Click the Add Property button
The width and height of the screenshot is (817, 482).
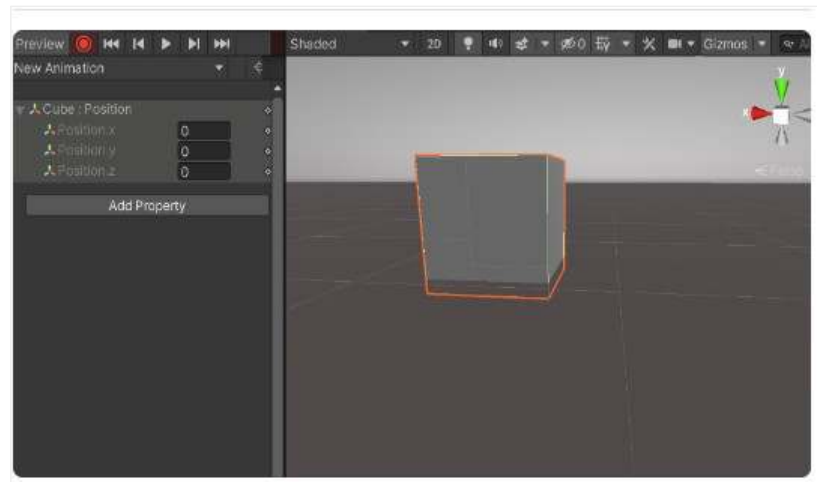(x=147, y=206)
